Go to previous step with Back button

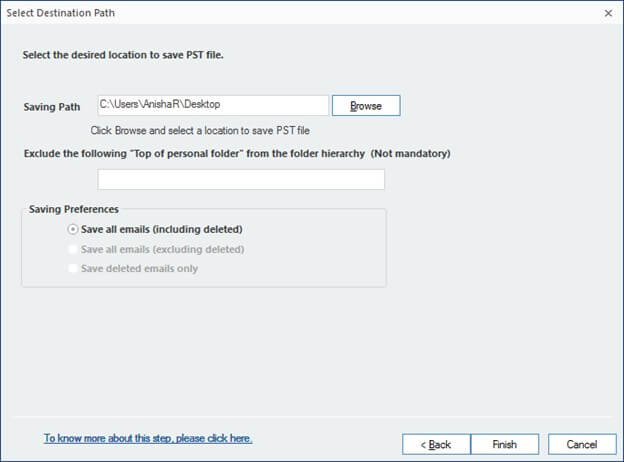pos(436,444)
